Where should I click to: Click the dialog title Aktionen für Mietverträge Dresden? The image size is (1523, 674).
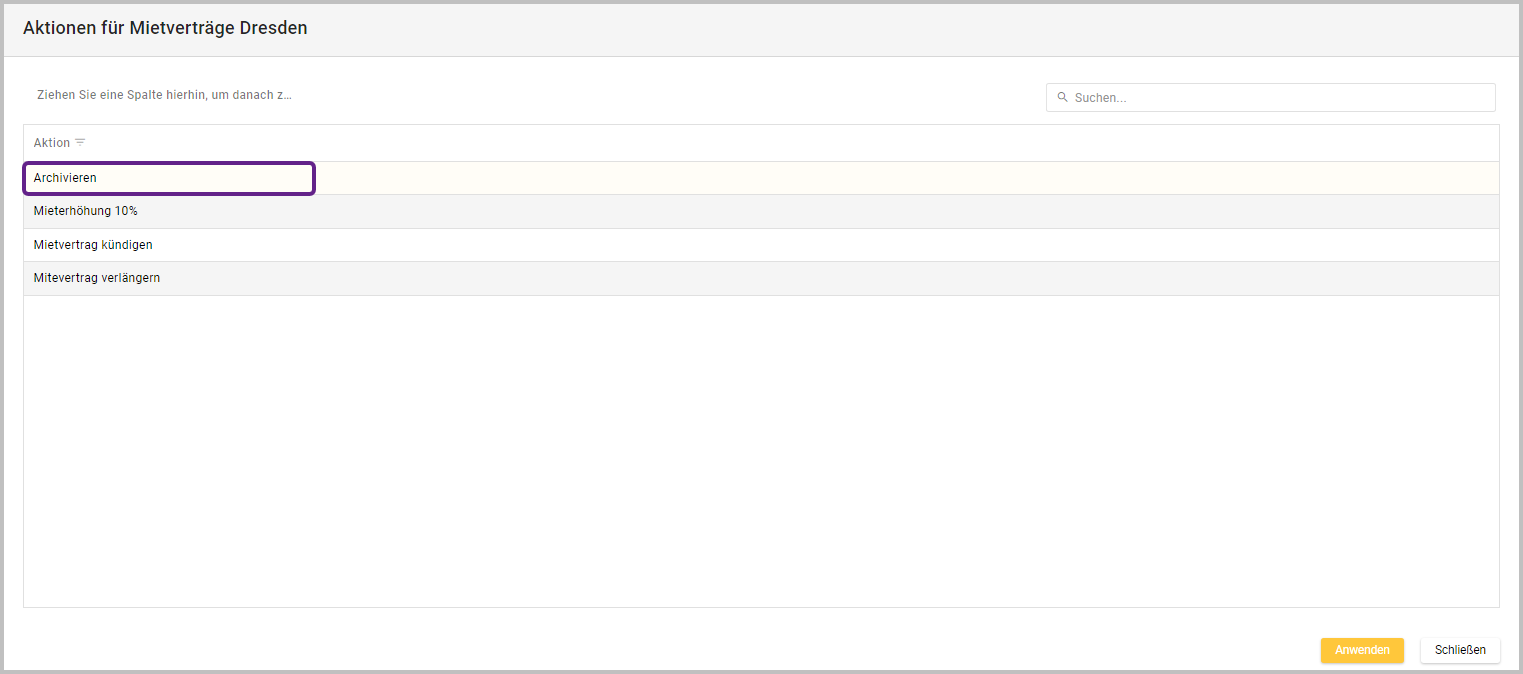[165, 28]
